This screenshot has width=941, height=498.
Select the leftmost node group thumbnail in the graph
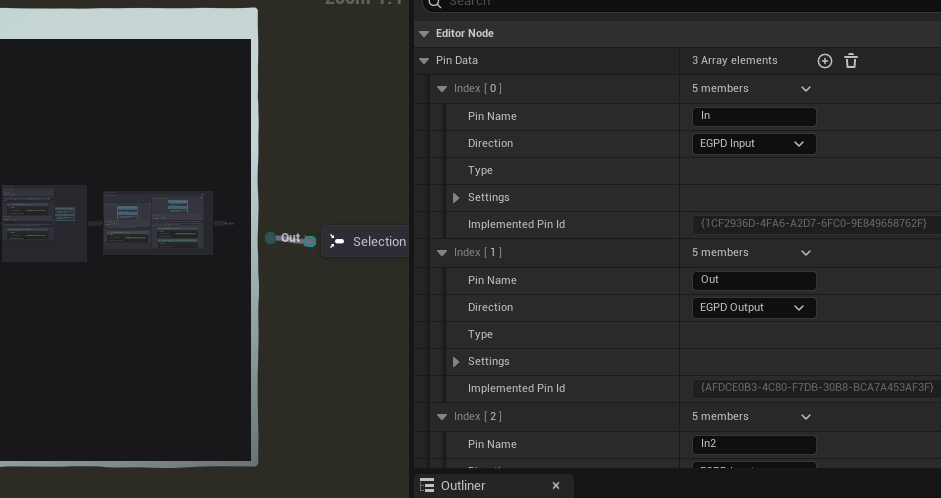coord(43,223)
